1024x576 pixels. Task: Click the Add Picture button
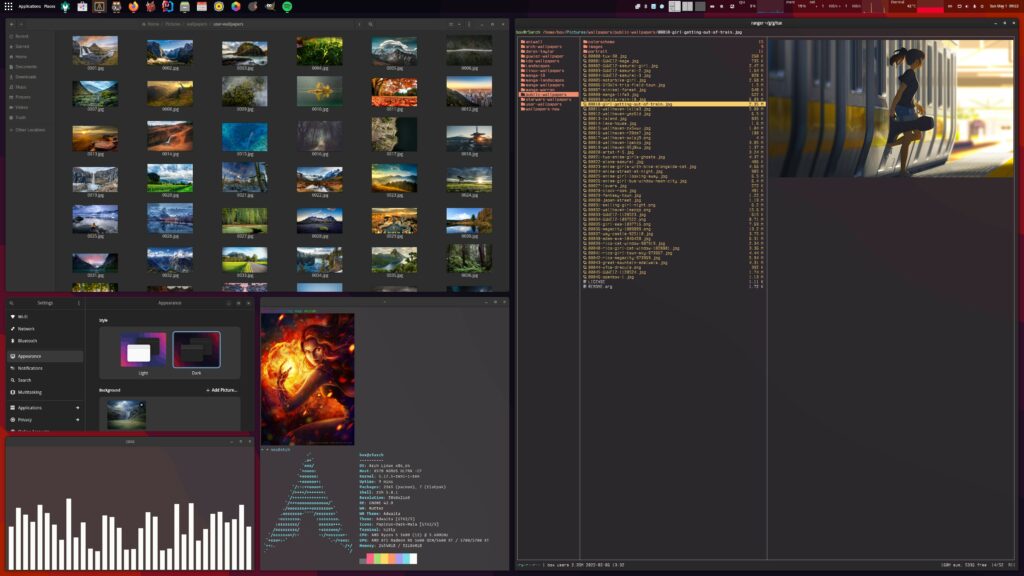point(222,390)
